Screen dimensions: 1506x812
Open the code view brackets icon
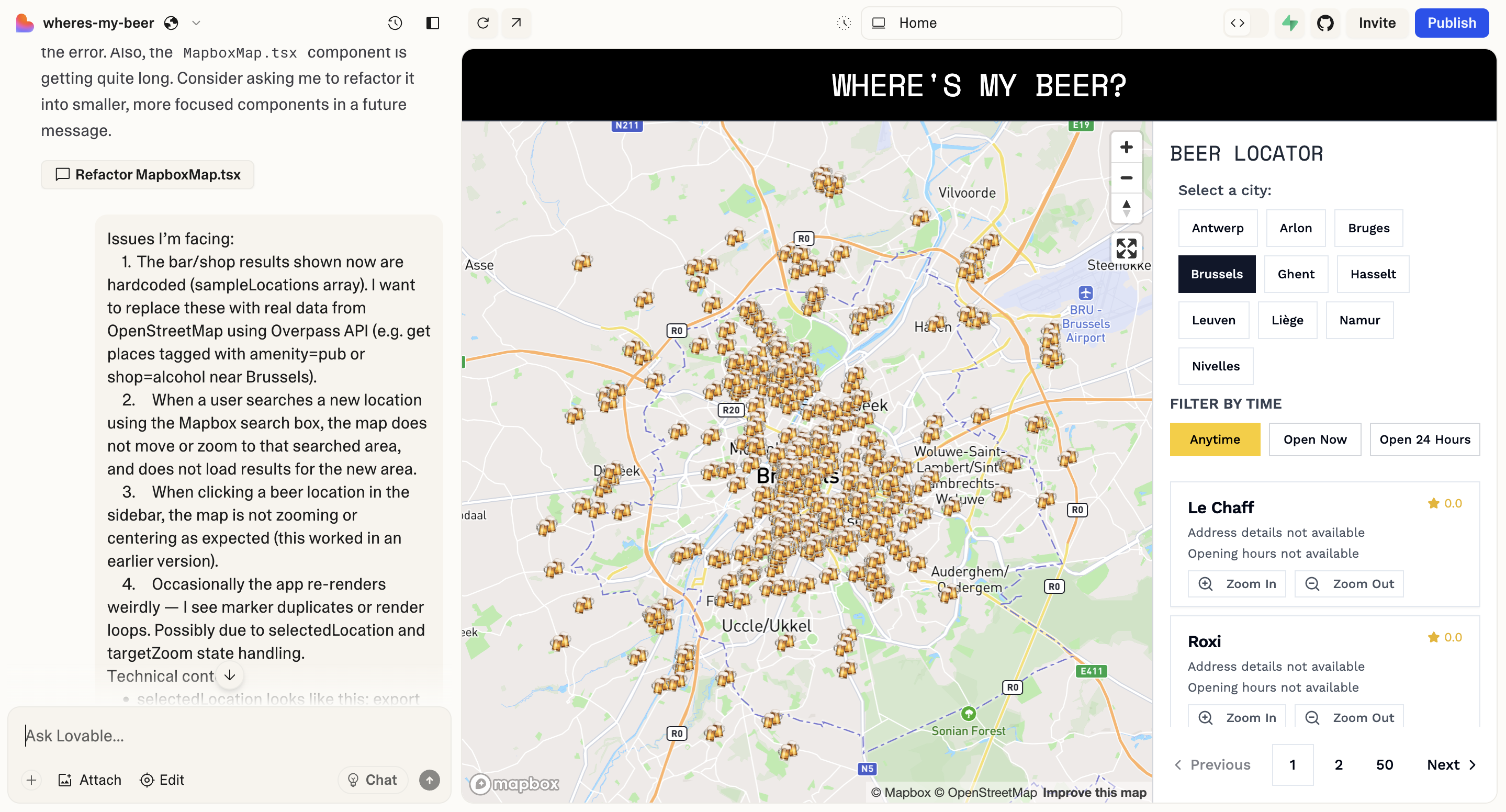pos(1237,23)
